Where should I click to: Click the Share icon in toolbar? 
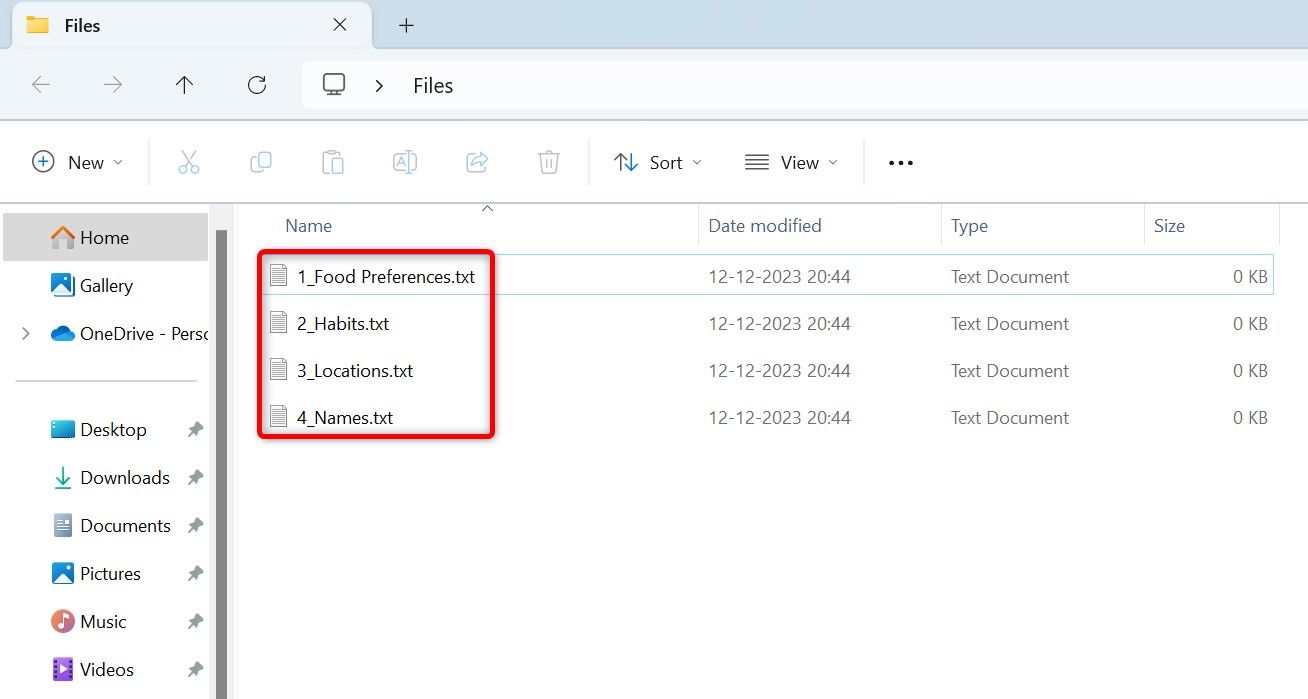click(477, 162)
